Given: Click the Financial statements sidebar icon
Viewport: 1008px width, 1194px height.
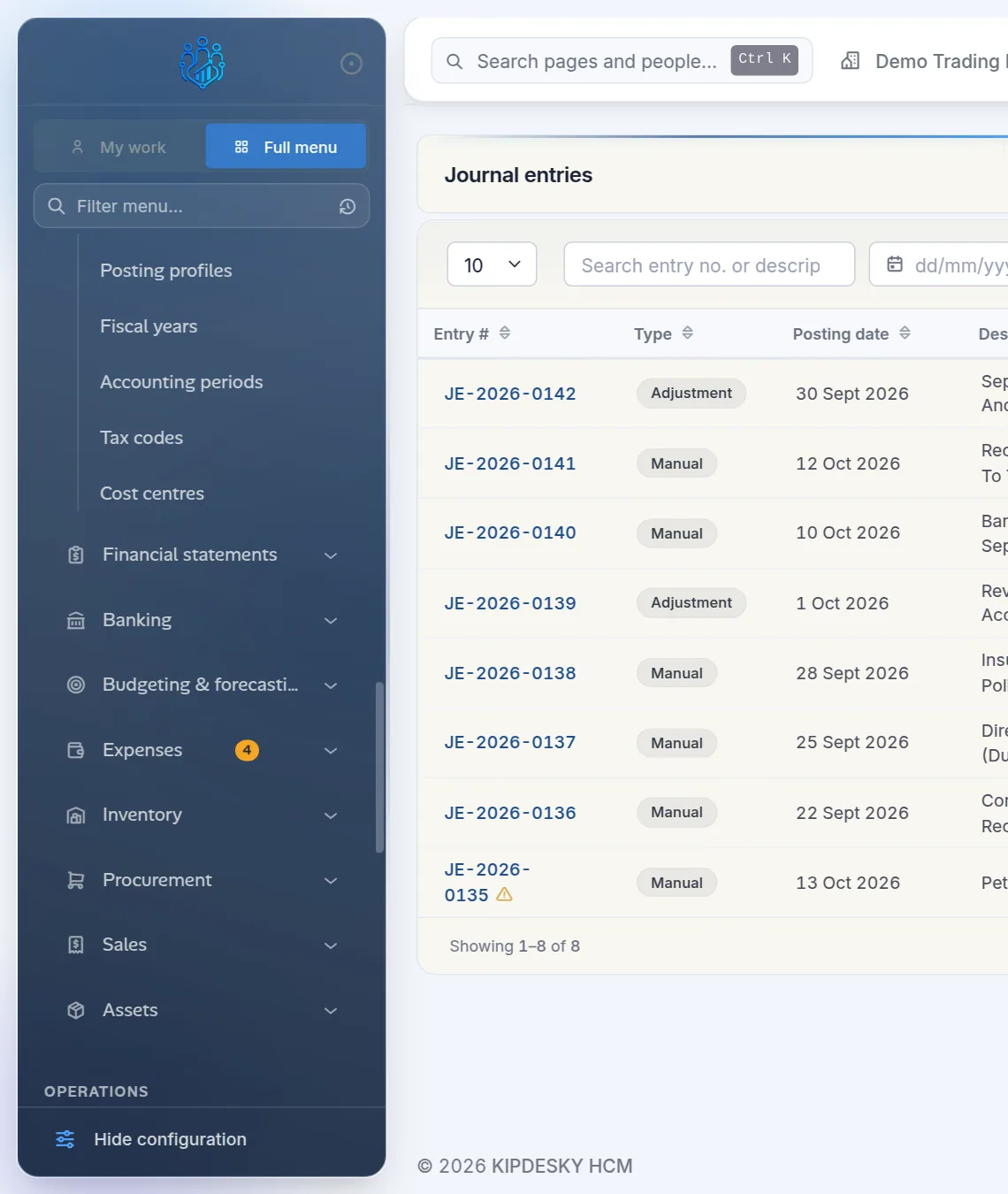Looking at the screenshot, I should [x=76, y=555].
